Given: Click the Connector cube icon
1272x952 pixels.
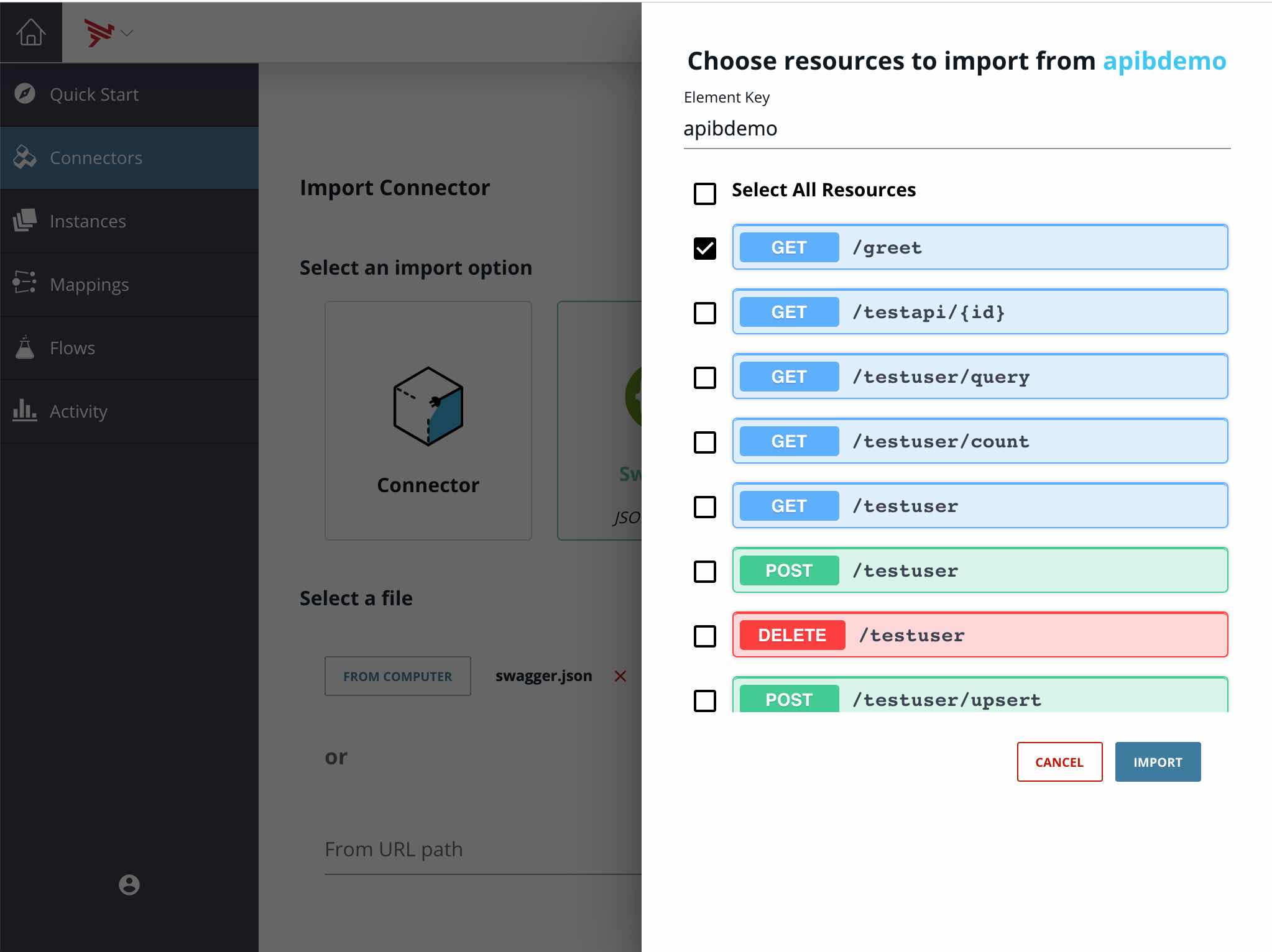Looking at the screenshot, I should coord(428,406).
